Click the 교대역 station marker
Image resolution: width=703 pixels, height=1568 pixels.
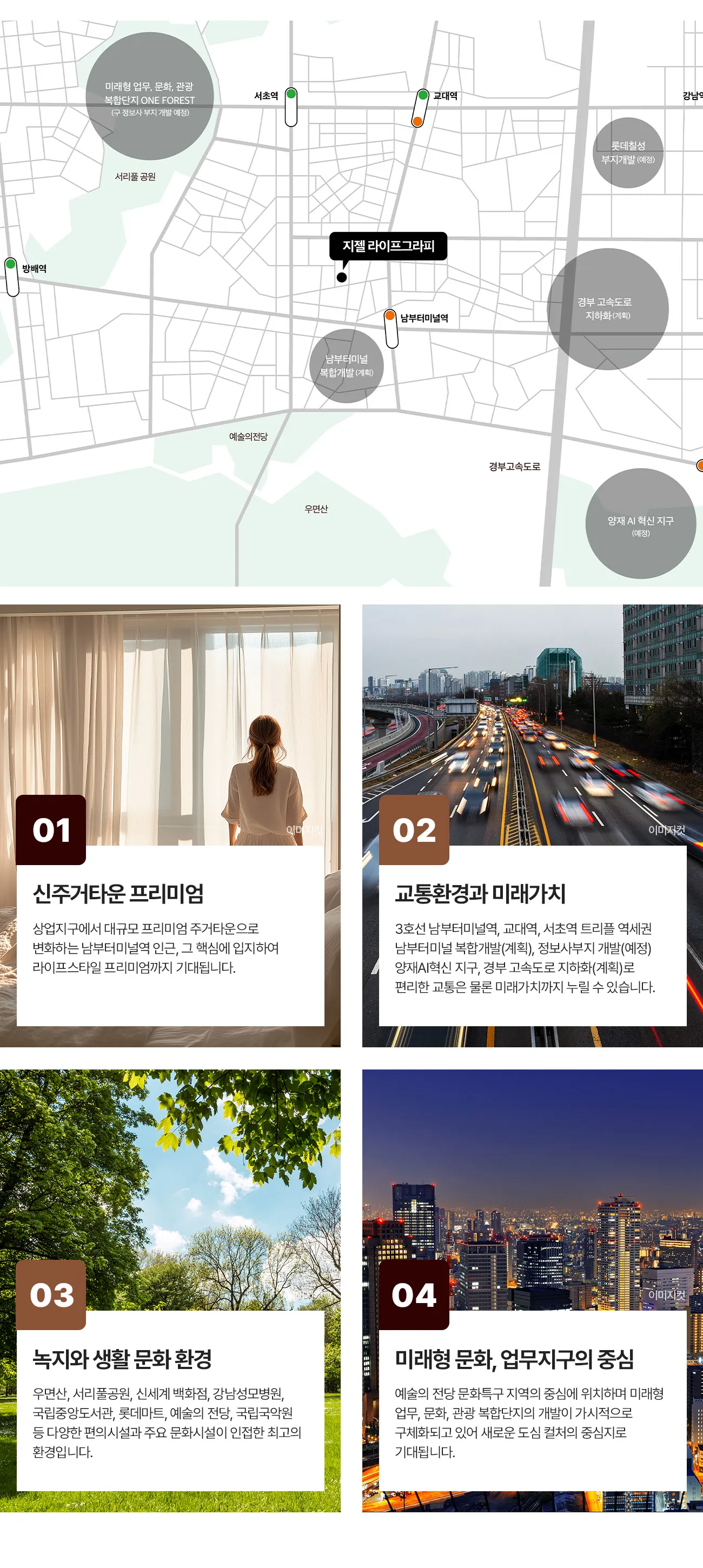420,108
